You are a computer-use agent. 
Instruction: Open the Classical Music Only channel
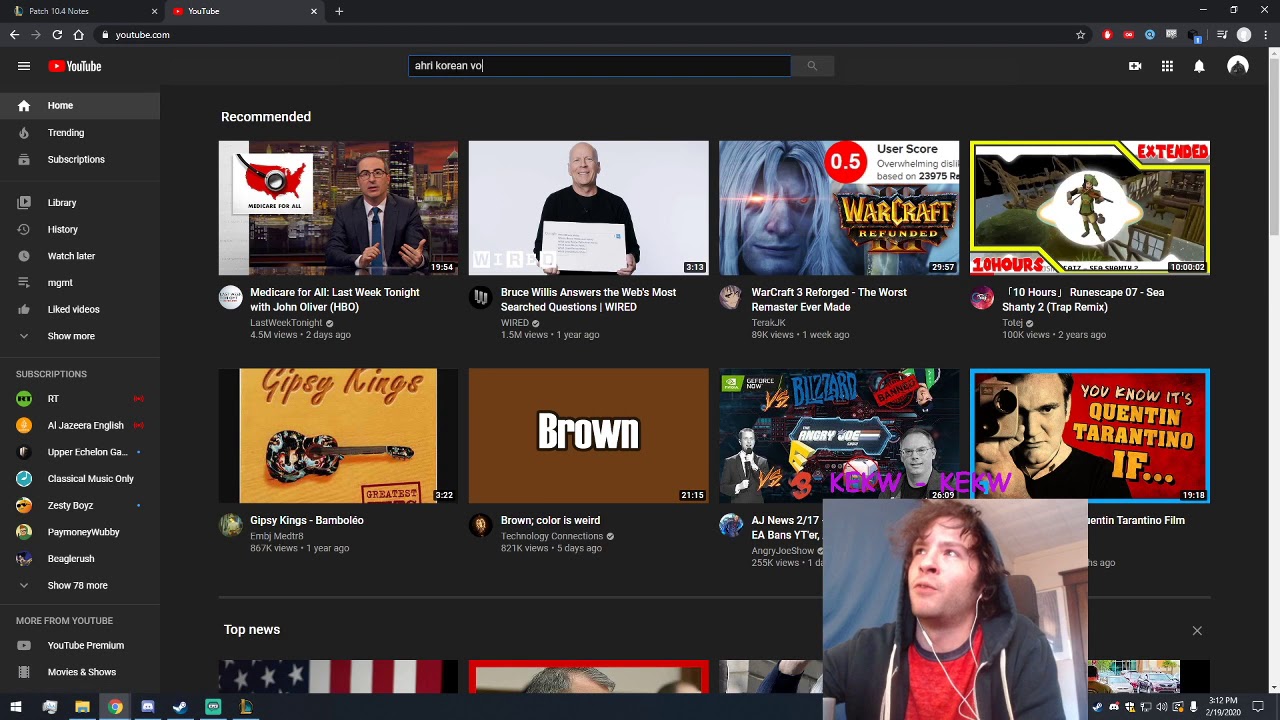[x=80, y=479]
